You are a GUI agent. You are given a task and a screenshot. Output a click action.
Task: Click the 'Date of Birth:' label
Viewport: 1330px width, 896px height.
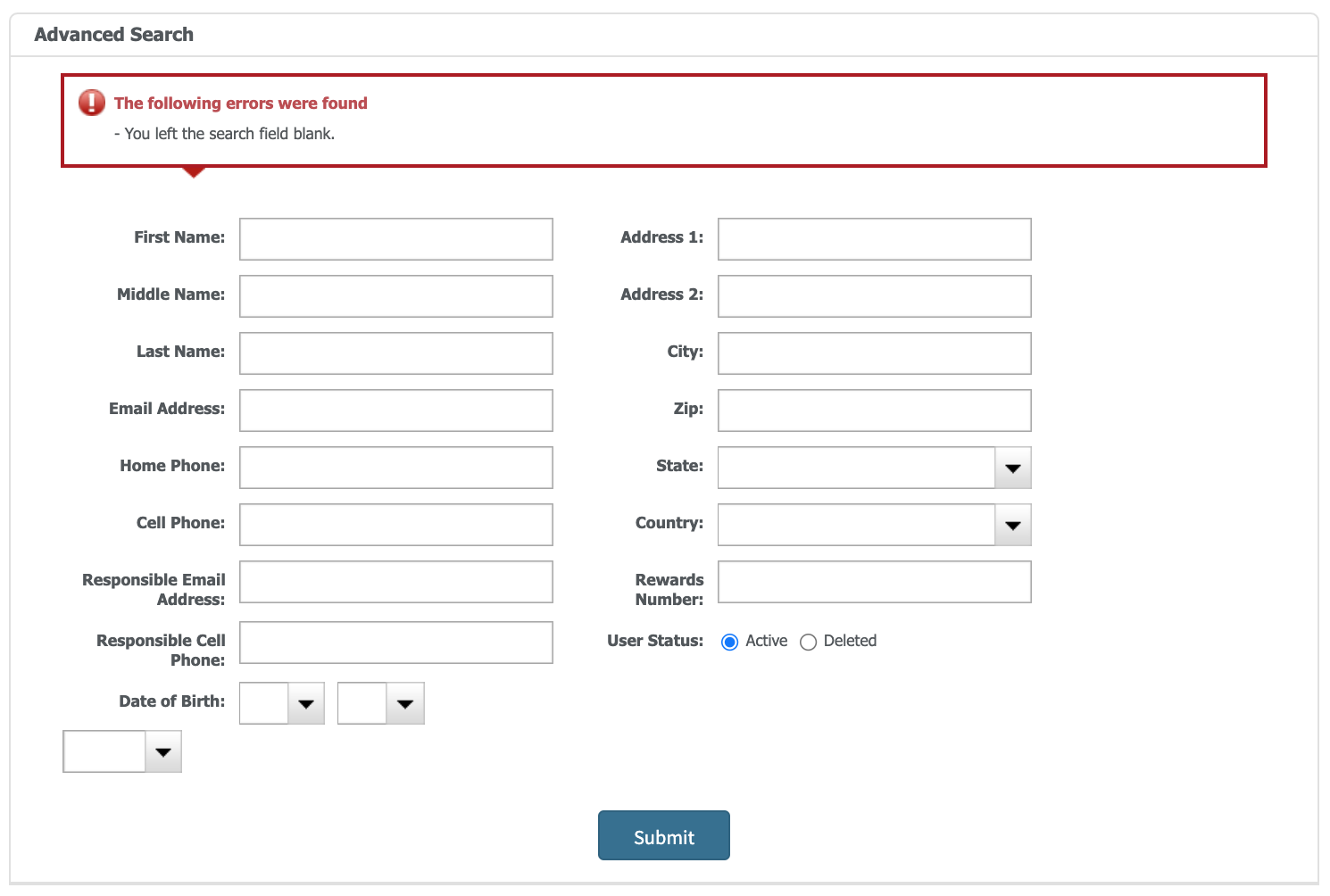click(x=172, y=701)
